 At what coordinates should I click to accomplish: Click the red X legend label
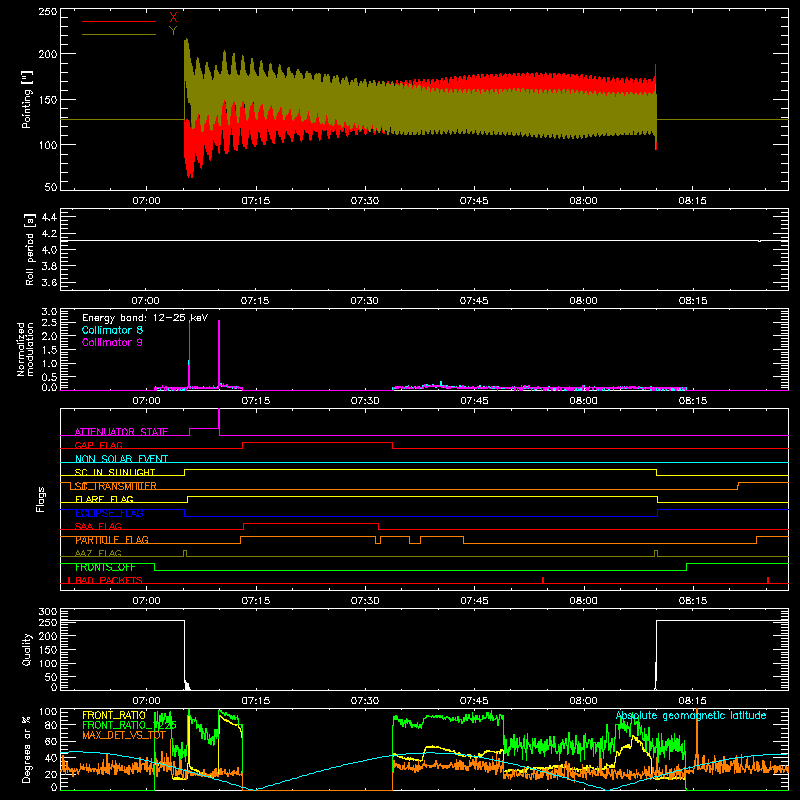[x=173, y=18]
